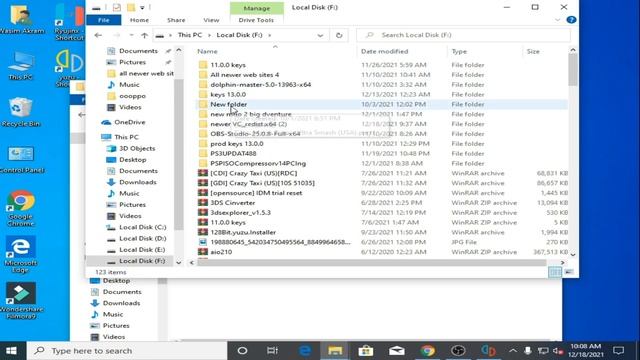Expand the address bar history dropdown
The image size is (640, 360).
[320, 36]
